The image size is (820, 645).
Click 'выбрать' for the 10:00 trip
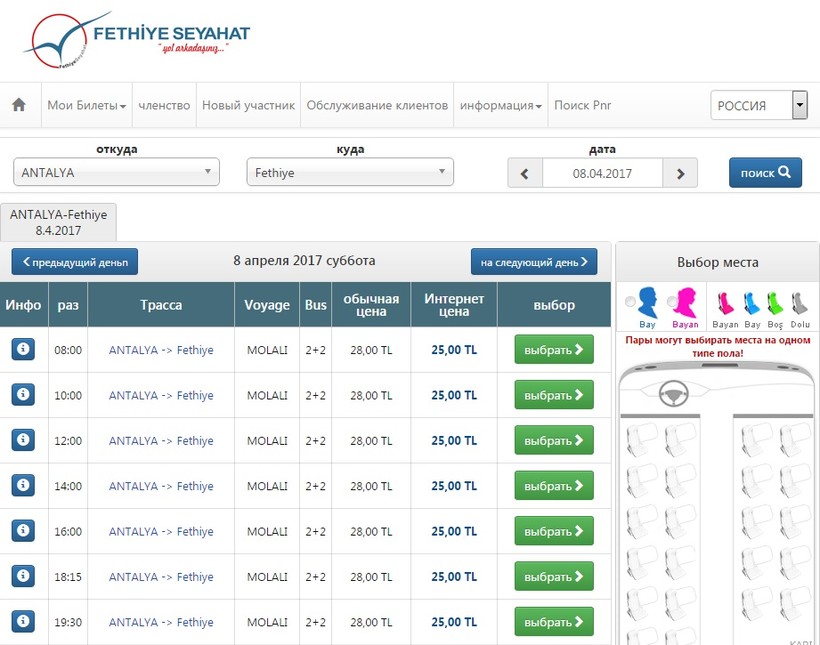[x=553, y=395]
